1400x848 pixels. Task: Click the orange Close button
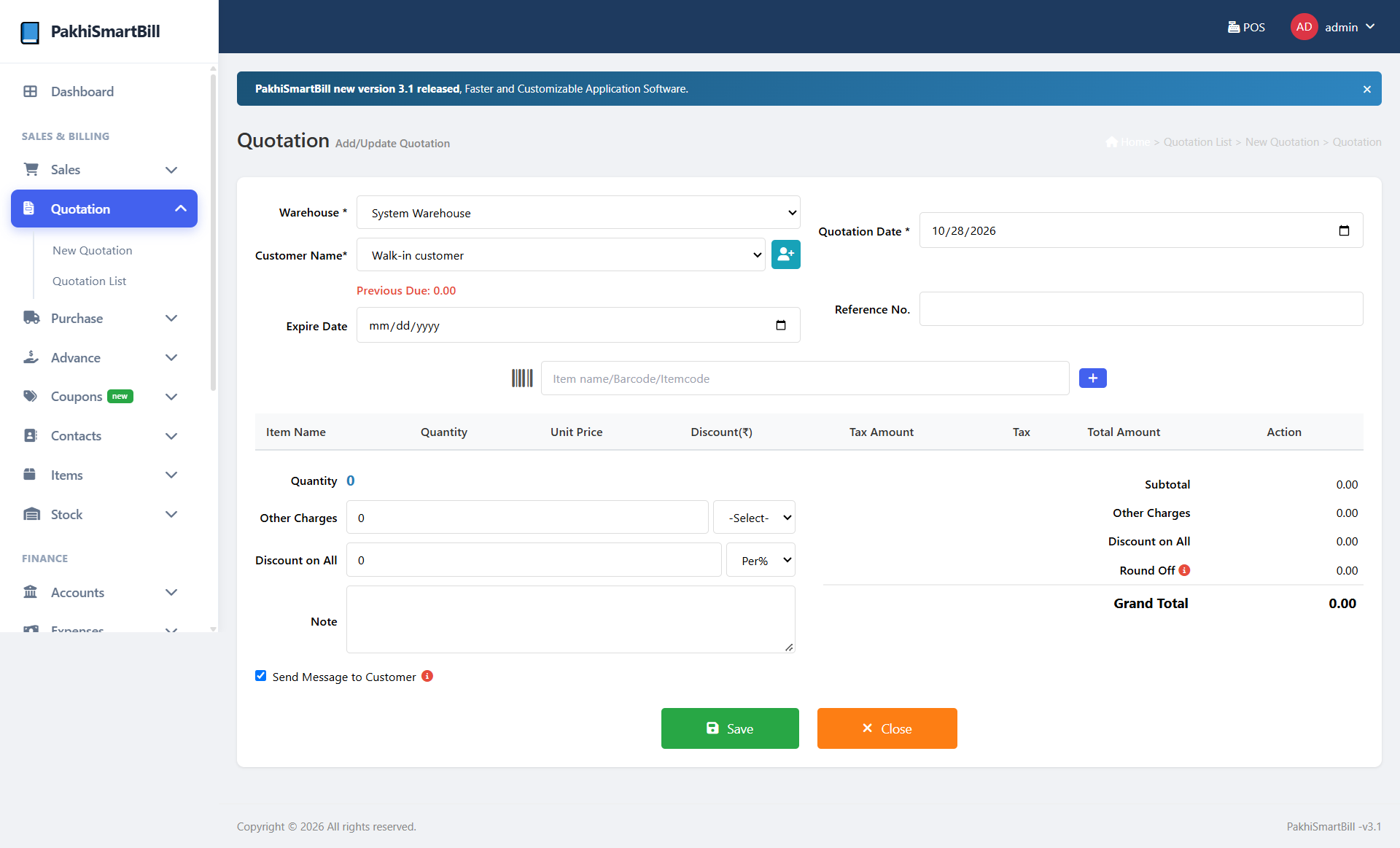click(887, 728)
